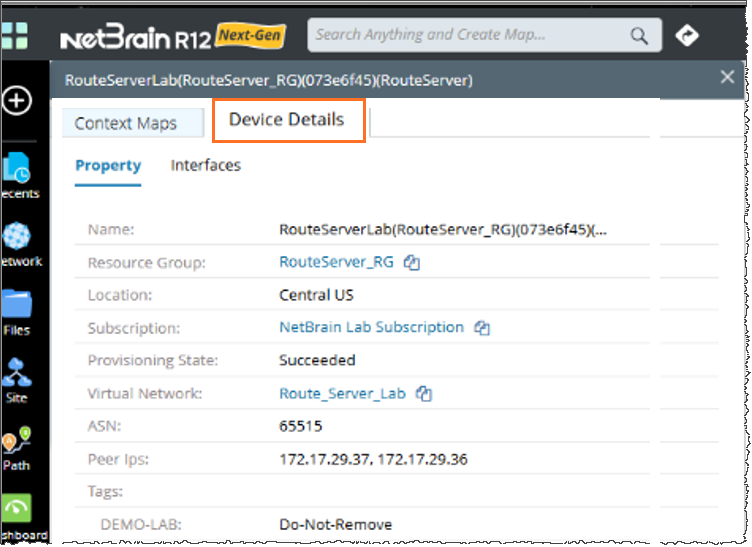
Task: Click the Location label
Action: 120,295
